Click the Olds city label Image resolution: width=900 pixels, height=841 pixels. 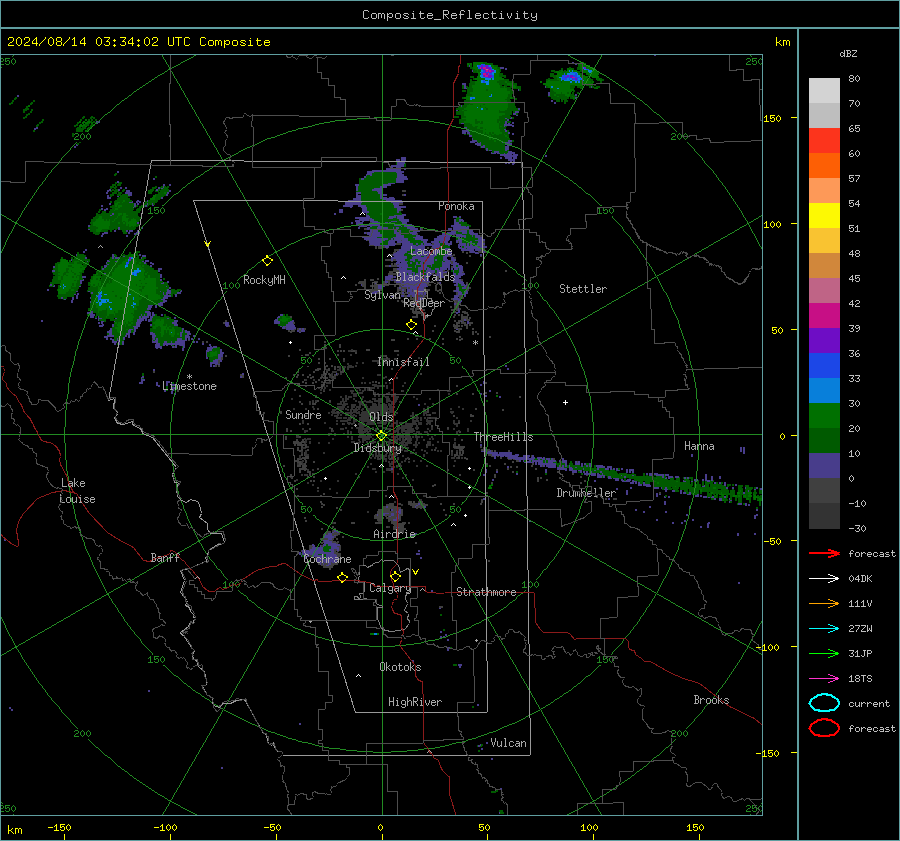[381, 417]
